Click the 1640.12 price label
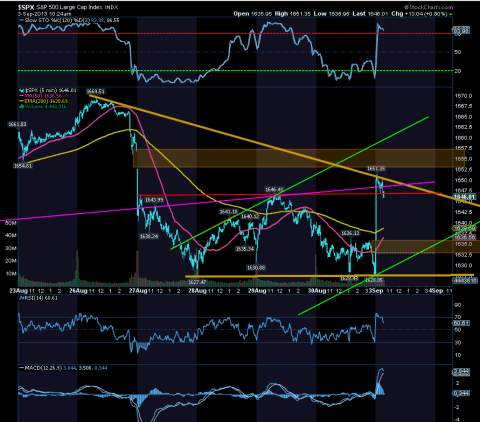480x422 pixels. [250, 217]
